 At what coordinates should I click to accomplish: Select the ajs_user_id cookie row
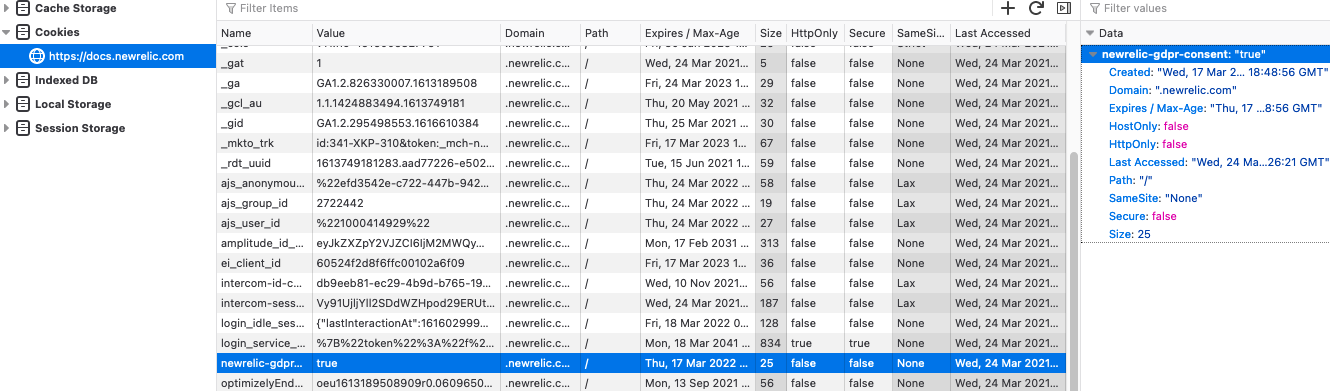pos(641,223)
